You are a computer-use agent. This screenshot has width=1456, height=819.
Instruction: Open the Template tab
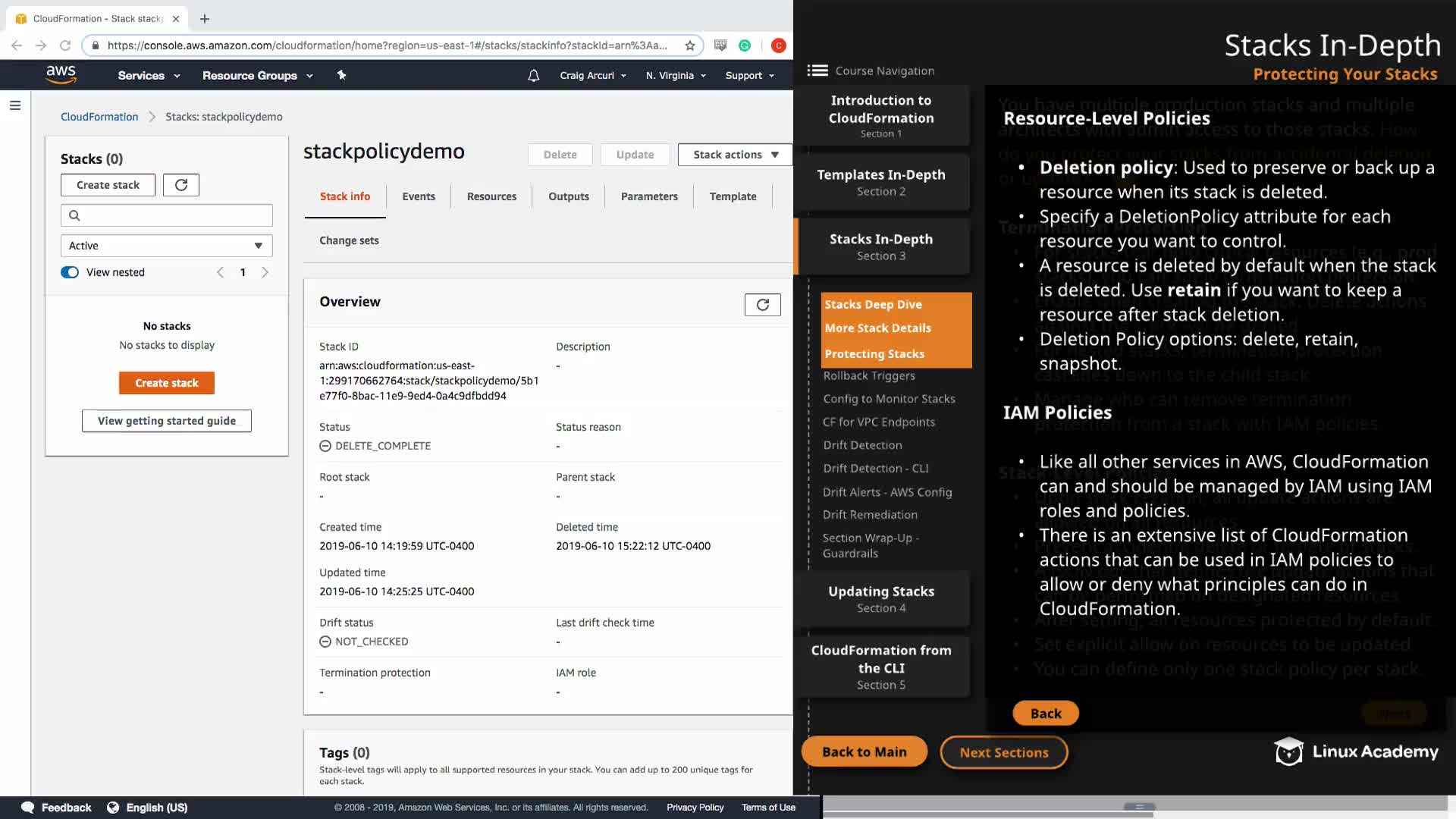pyautogui.click(x=733, y=196)
